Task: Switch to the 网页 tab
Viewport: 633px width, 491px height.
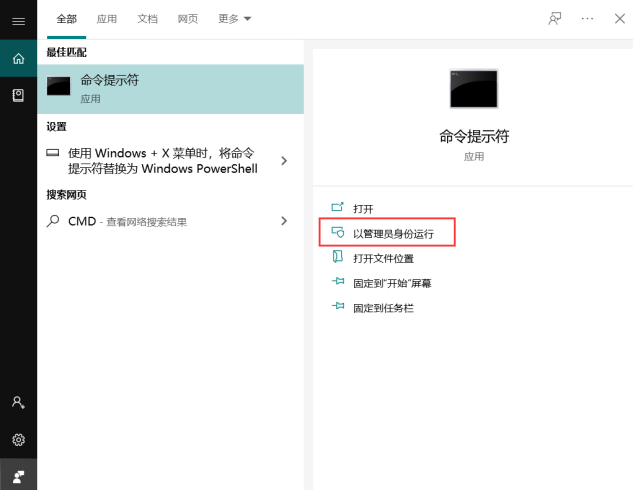Action: (188, 19)
